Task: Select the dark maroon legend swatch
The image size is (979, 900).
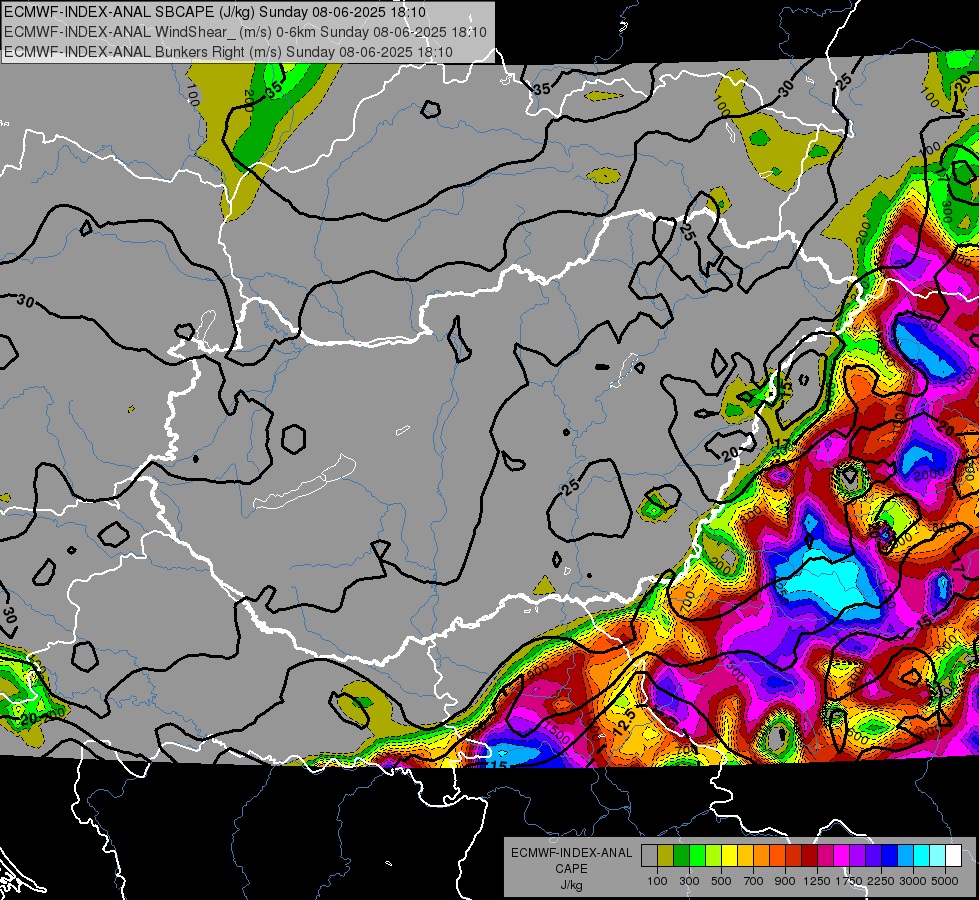Action: (810, 856)
